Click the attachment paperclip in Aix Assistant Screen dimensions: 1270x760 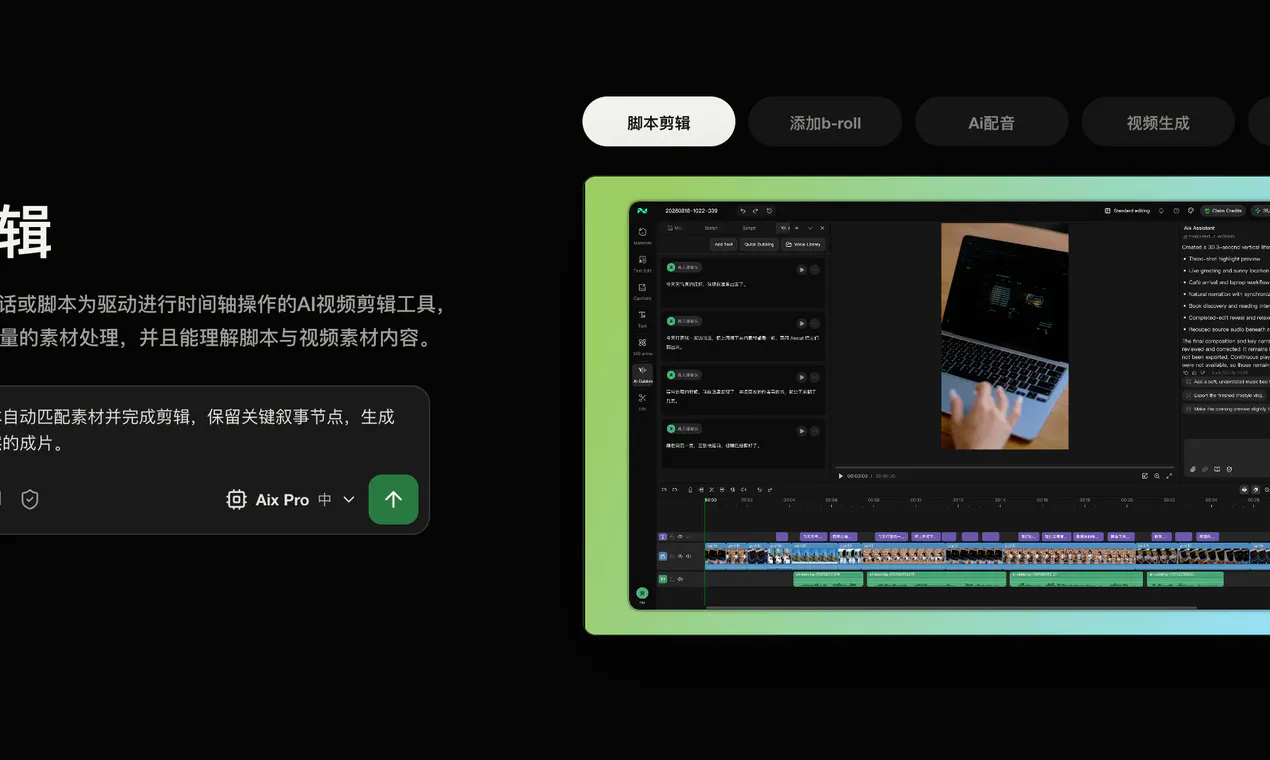click(x=1192, y=469)
